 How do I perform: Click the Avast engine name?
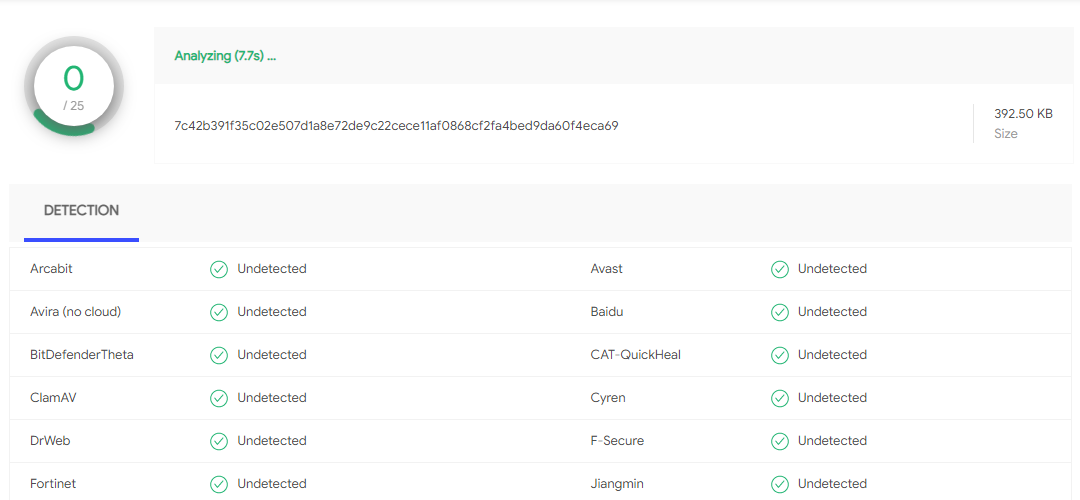607,269
